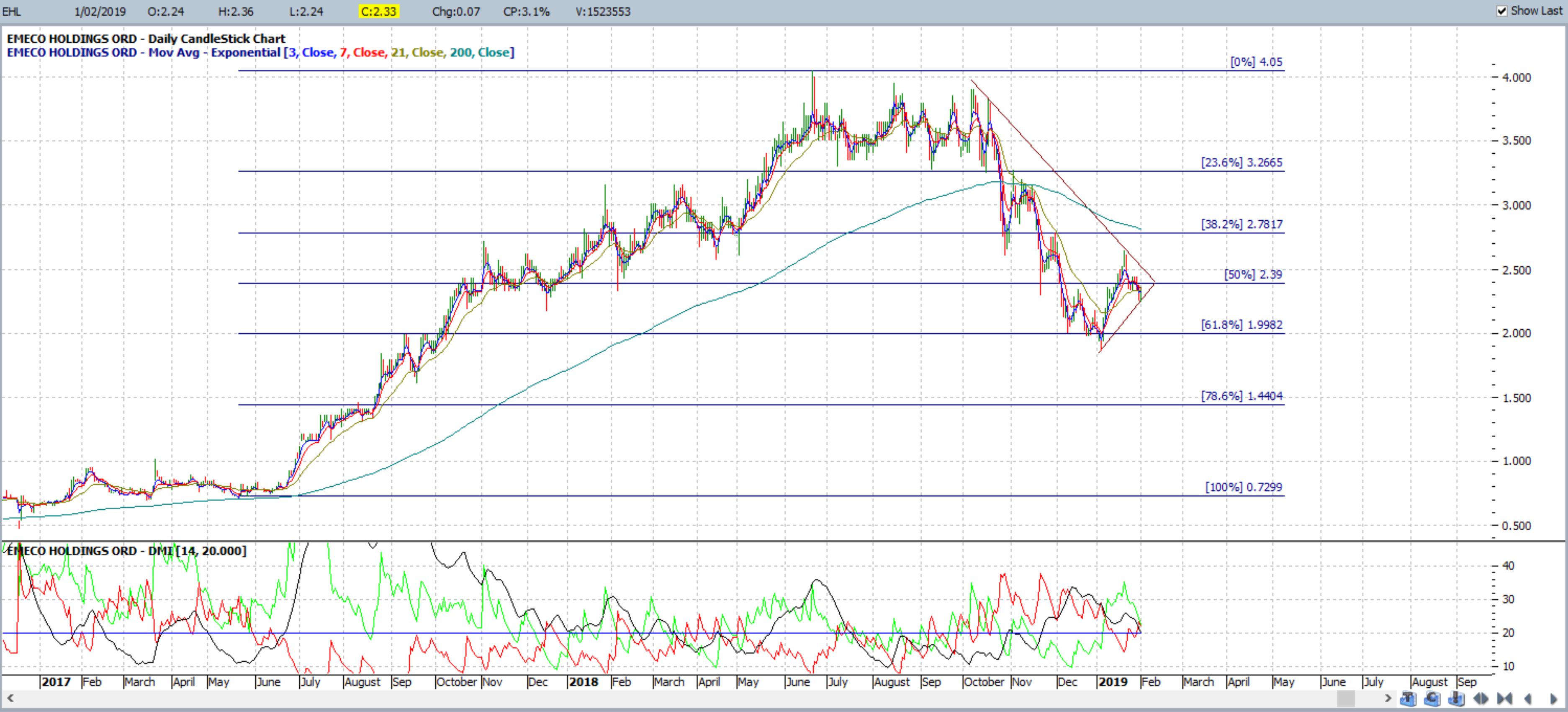This screenshot has height=712, width=1568.
Task: Click the teal '200, Close' EMA legend
Action: coord(480,53)
